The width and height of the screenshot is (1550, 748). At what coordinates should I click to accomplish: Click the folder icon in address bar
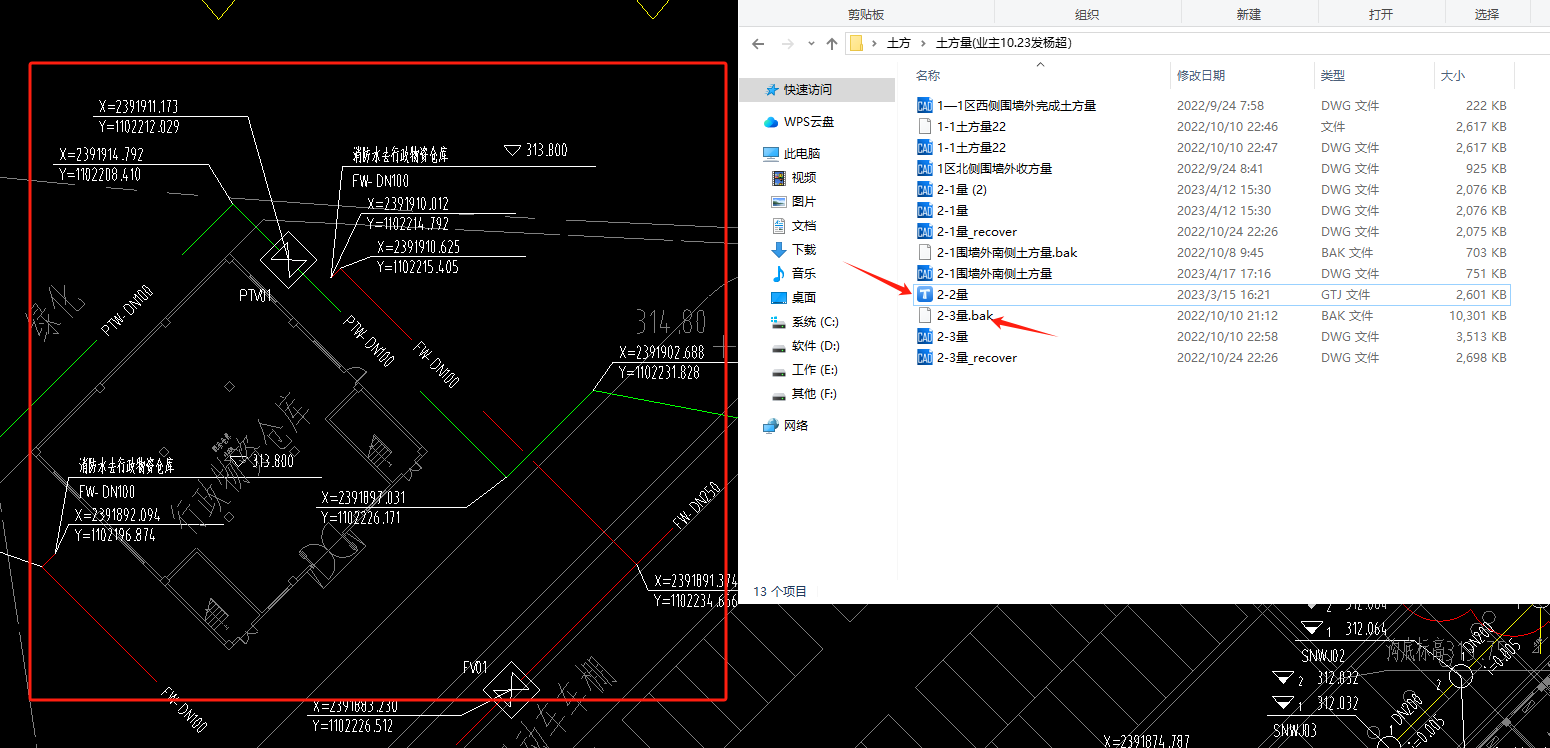[x=855, y=43]
